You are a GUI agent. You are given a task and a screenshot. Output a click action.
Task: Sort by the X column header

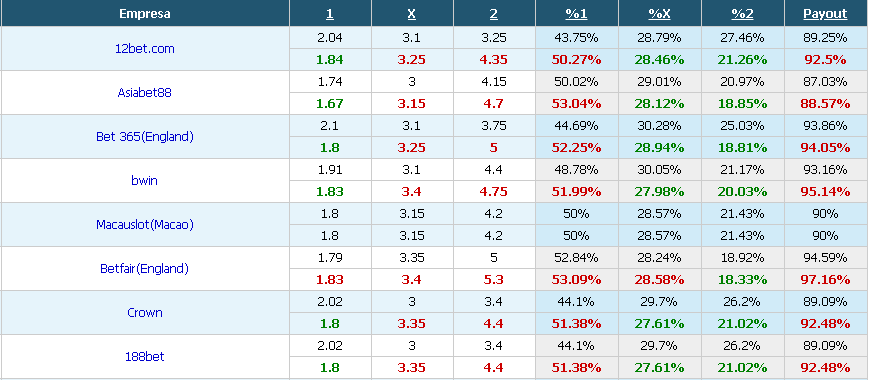412,14
